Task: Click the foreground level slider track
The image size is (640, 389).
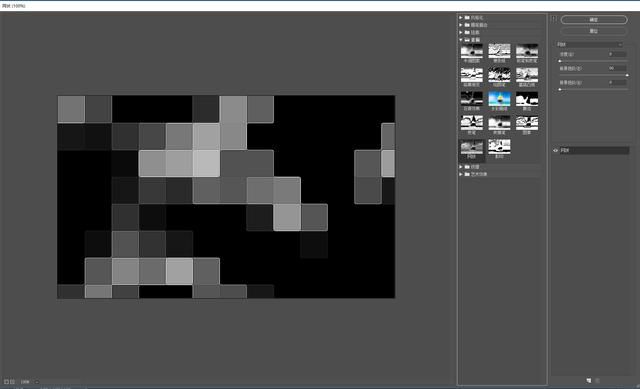Action: click(593, 75)
